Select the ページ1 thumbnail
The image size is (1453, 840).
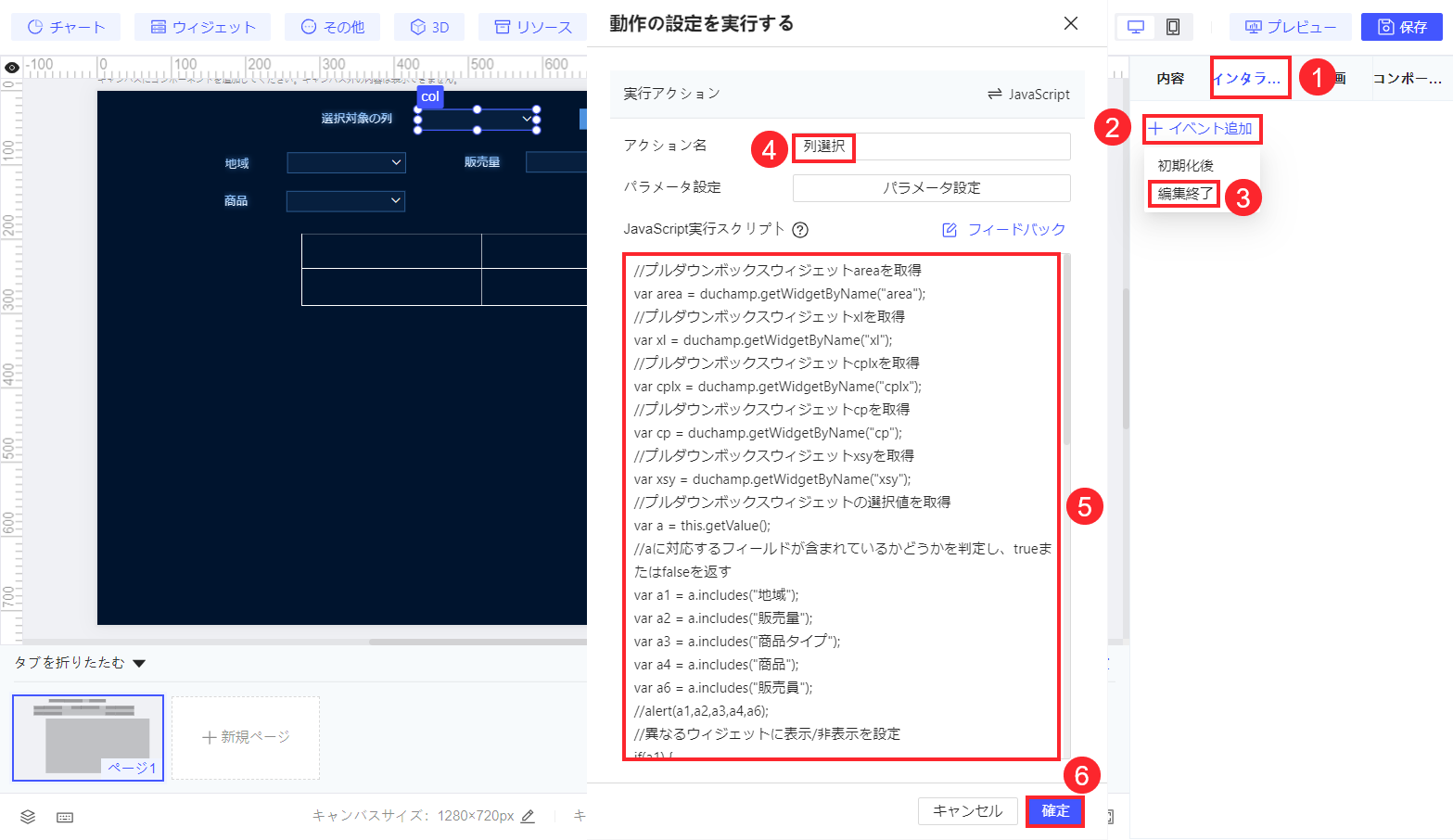tap(88, 738)
